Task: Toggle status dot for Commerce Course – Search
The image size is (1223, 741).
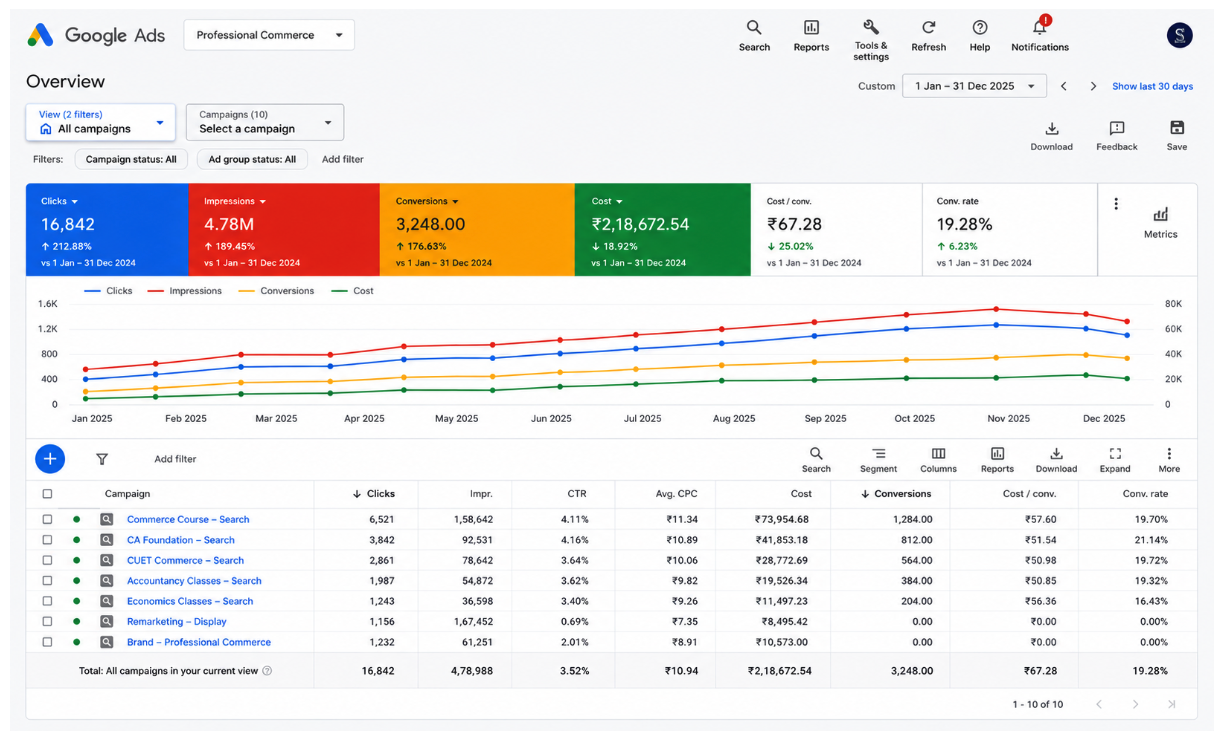Action: click(76, 519)
